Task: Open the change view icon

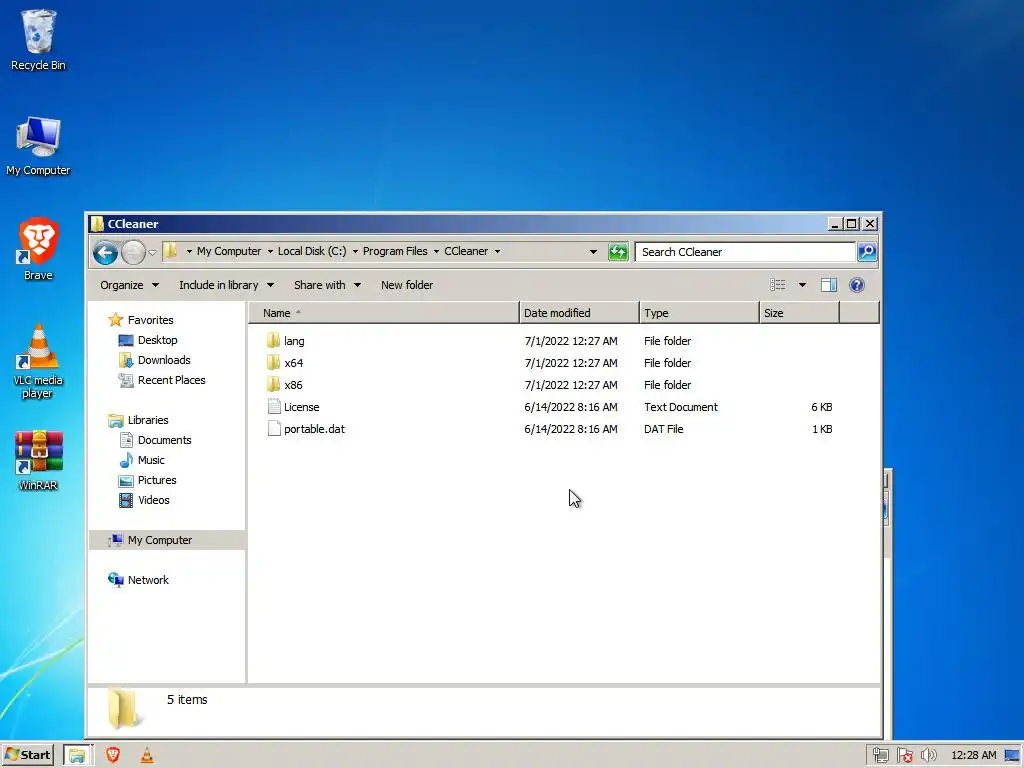Action: point(777,285)
